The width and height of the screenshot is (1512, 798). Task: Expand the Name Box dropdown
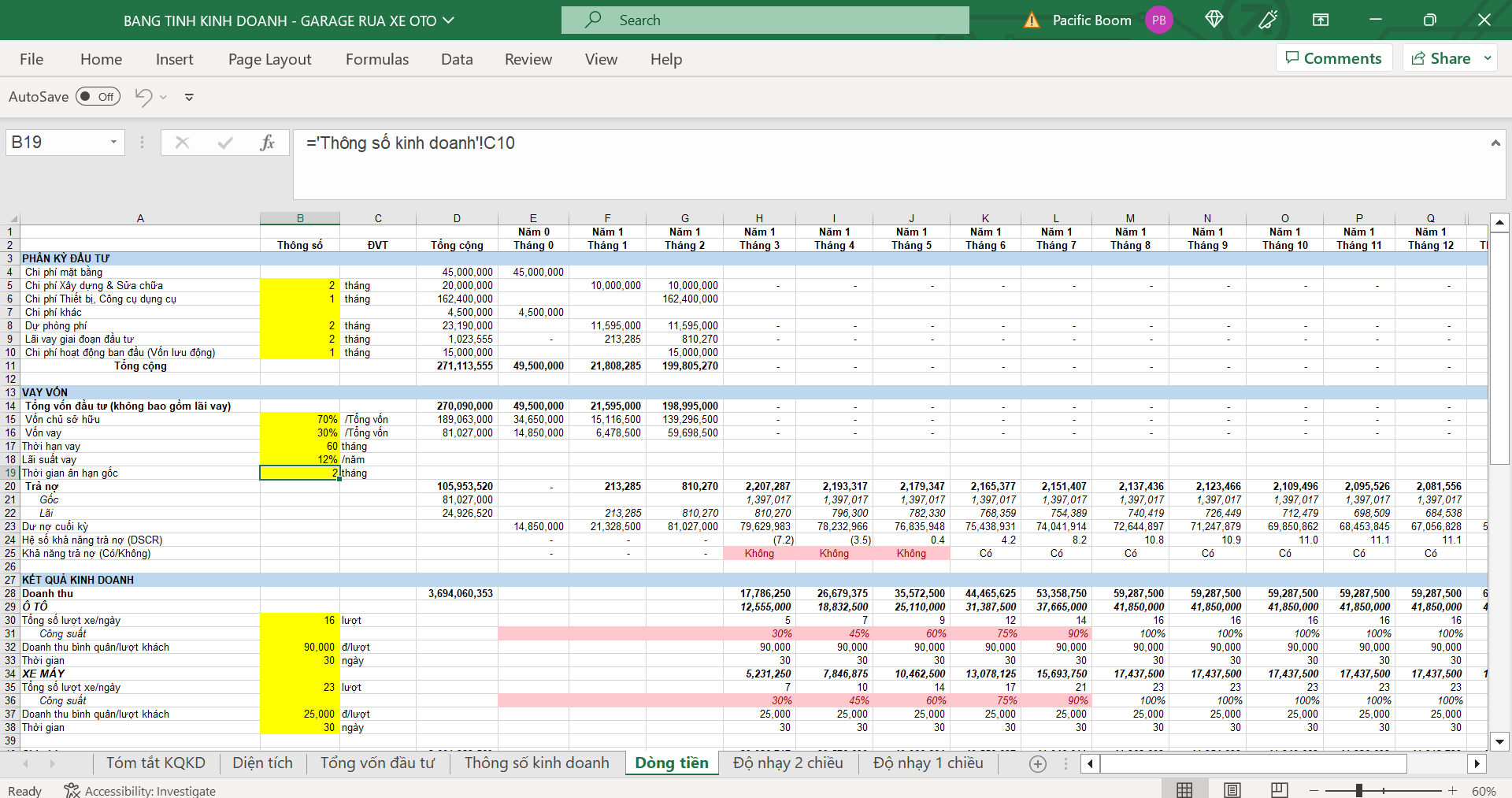(113, 143)
